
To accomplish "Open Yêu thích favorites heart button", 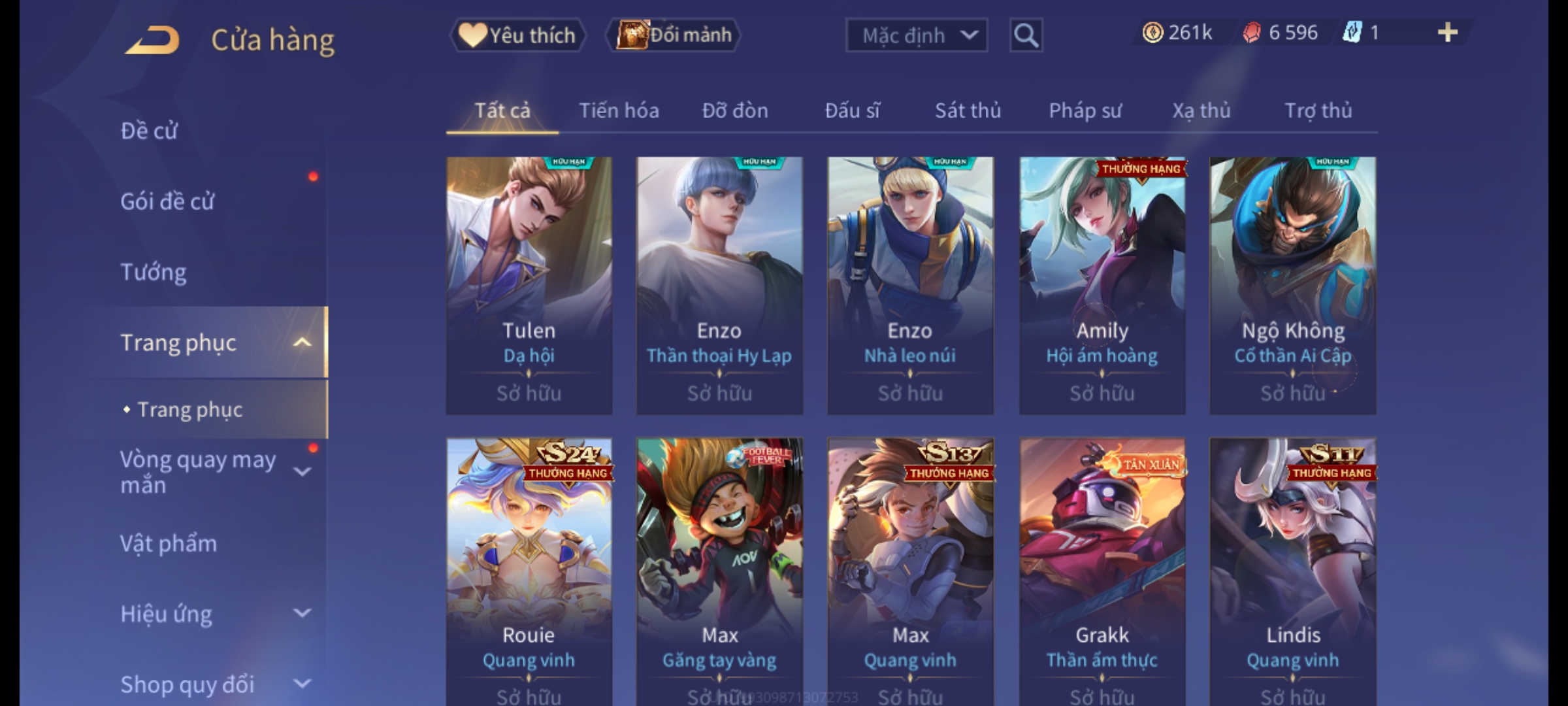I will point(518,35).
